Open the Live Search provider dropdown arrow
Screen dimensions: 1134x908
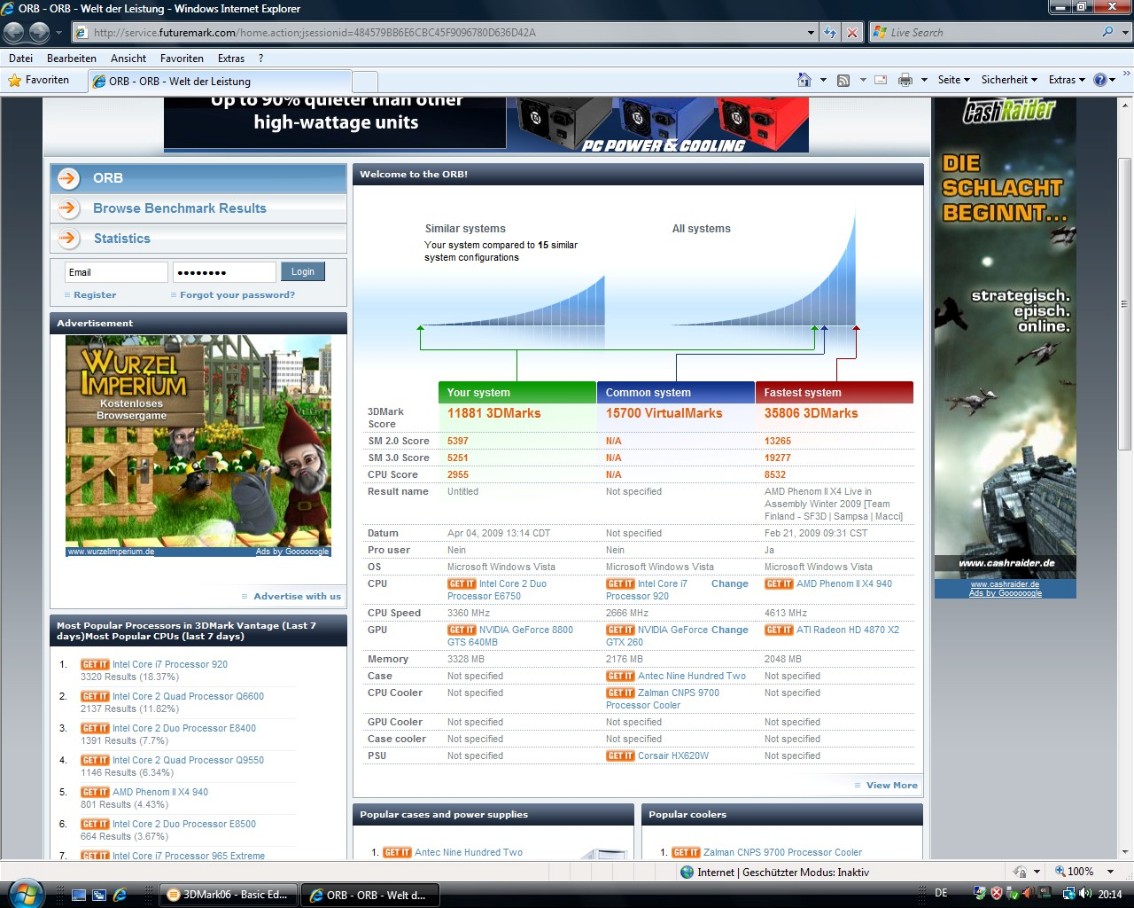(x=1125, y=33)
